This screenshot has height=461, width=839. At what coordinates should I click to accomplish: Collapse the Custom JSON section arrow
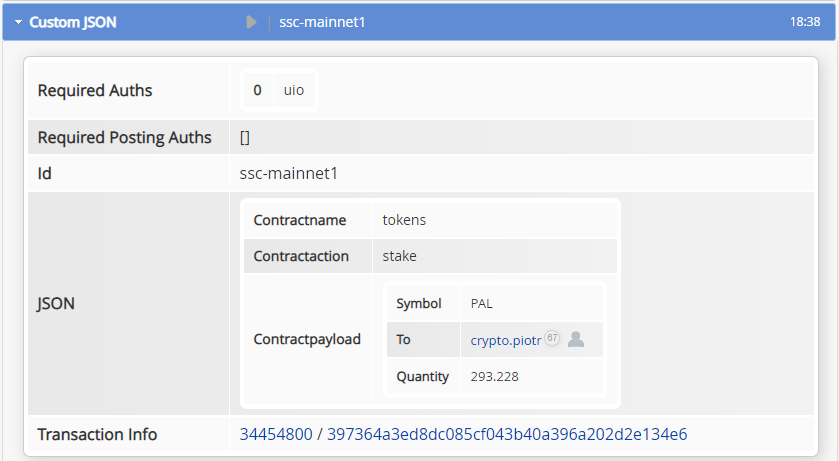coord(19,22)
